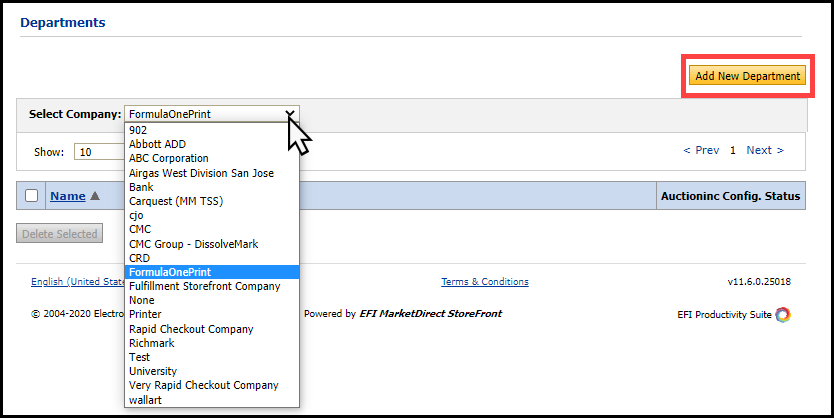
Task: Sort by the Name column header
Action: tap(67, 196)
